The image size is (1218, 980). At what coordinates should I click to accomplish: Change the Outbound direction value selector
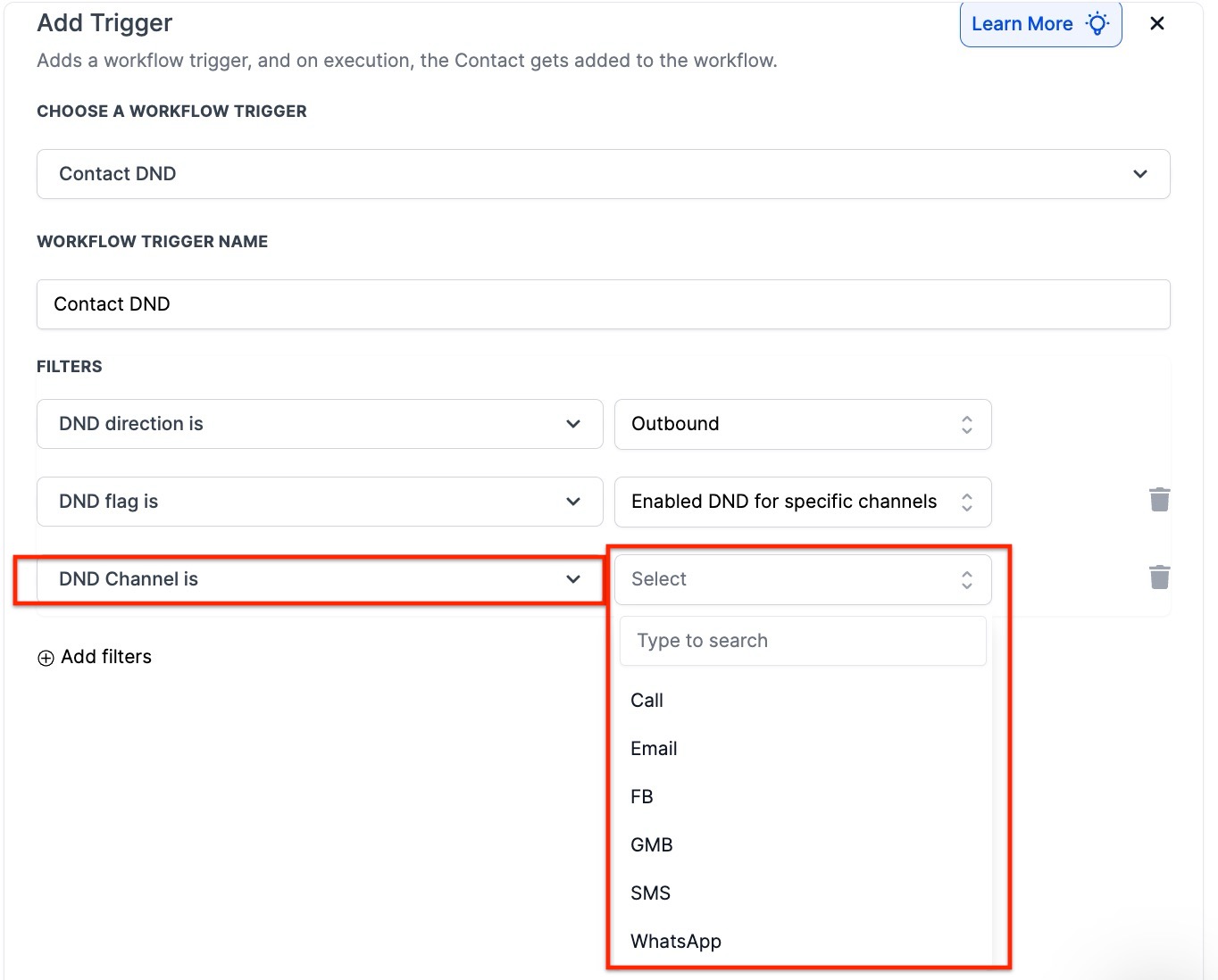[x=802, y=424]
